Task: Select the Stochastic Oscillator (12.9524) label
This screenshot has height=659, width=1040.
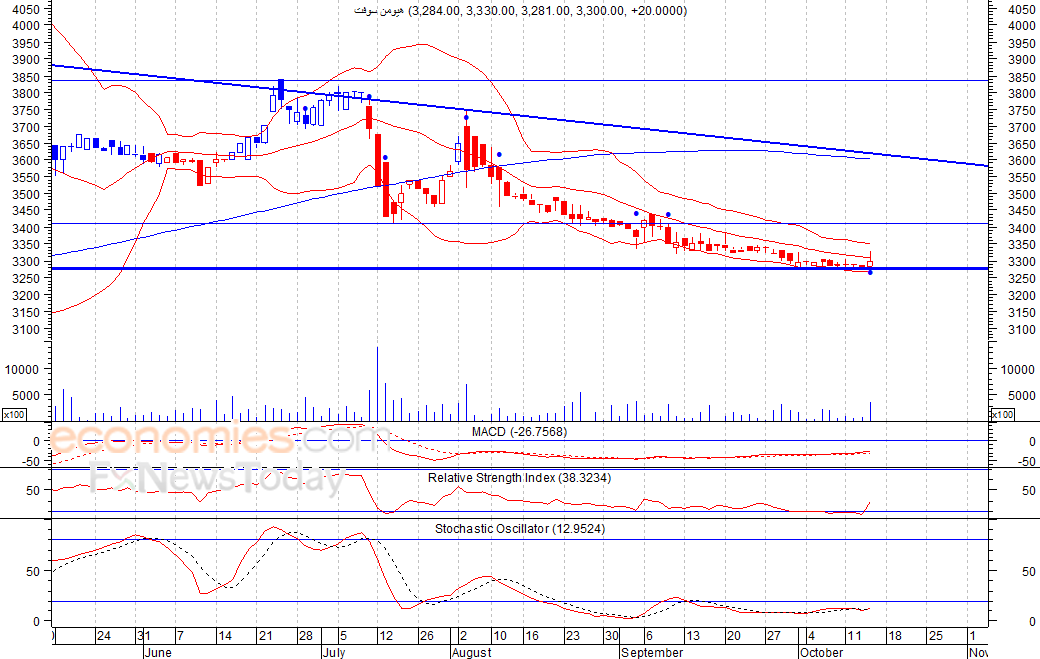Action: [520, 528]
